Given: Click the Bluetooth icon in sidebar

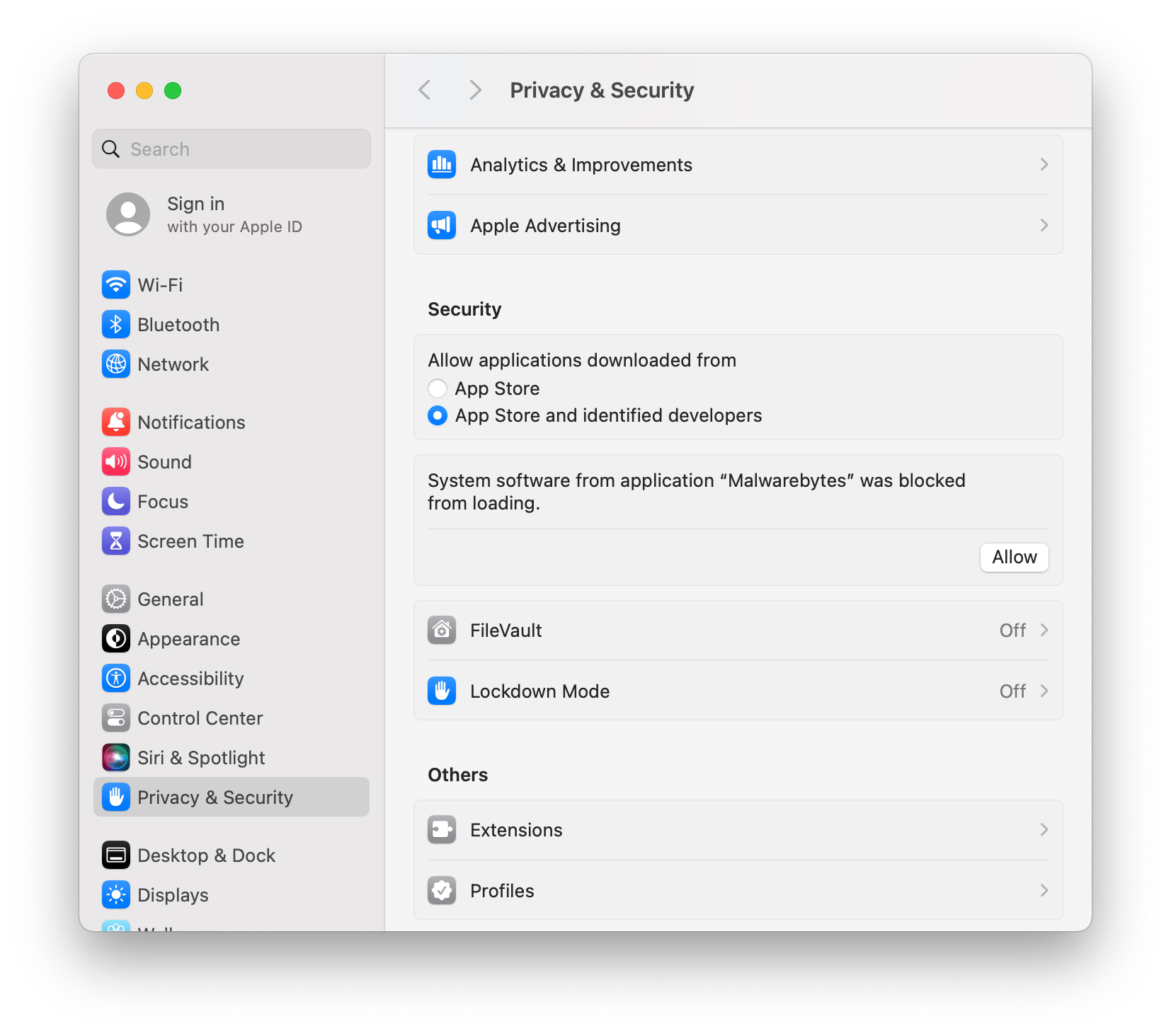Looking at the screenshot, I should click(x=116, y=325).
